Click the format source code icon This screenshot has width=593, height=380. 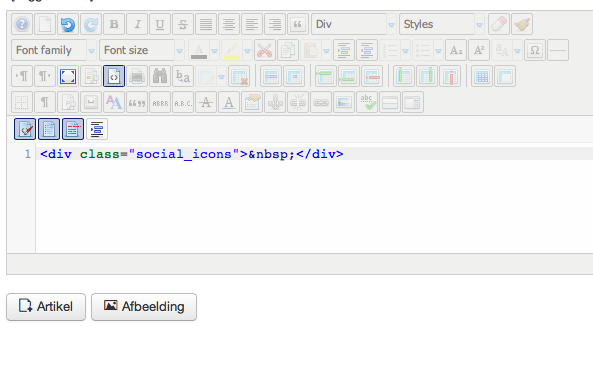coord(97,129)
